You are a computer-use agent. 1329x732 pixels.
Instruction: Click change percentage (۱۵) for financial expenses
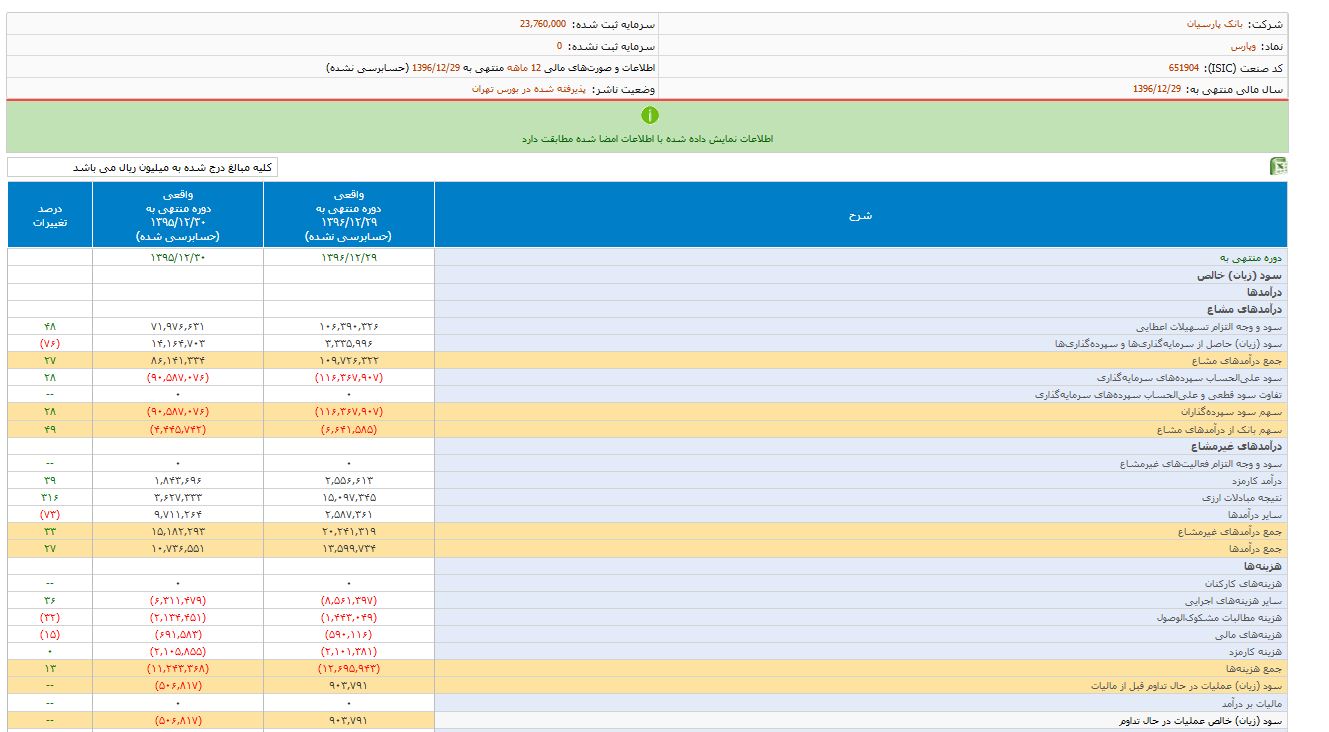coord(50,635)
